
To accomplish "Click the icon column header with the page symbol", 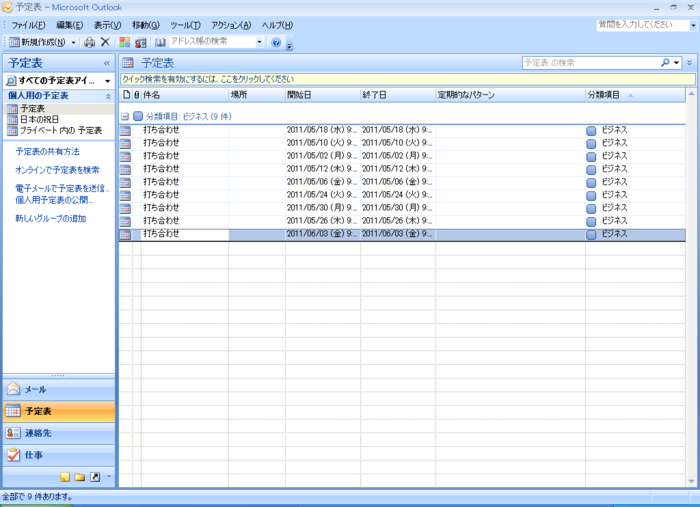I will (x=126, y=95).
